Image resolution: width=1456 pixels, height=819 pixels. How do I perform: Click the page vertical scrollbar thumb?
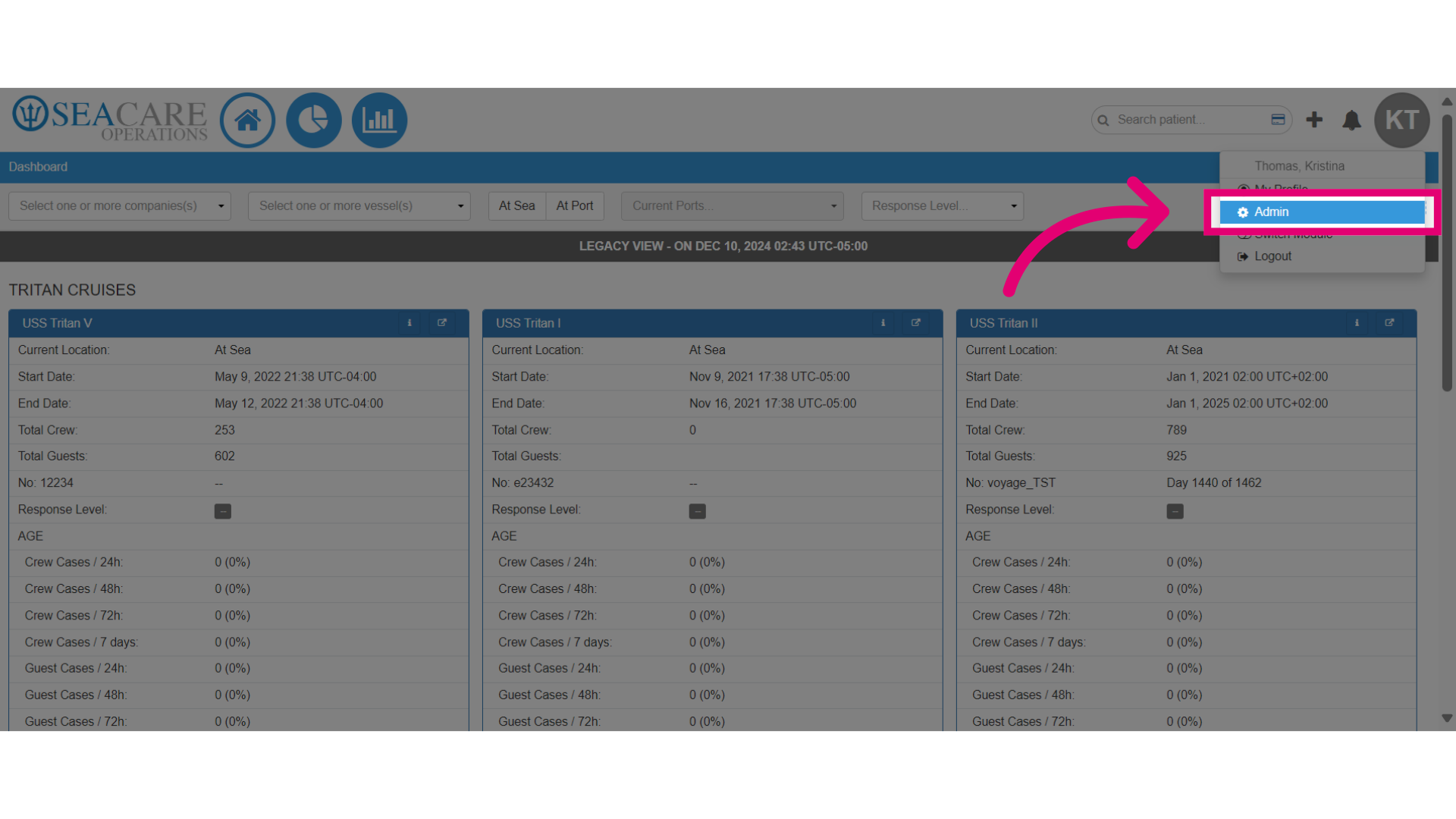pyautogui.click(x=1447, y=253)
